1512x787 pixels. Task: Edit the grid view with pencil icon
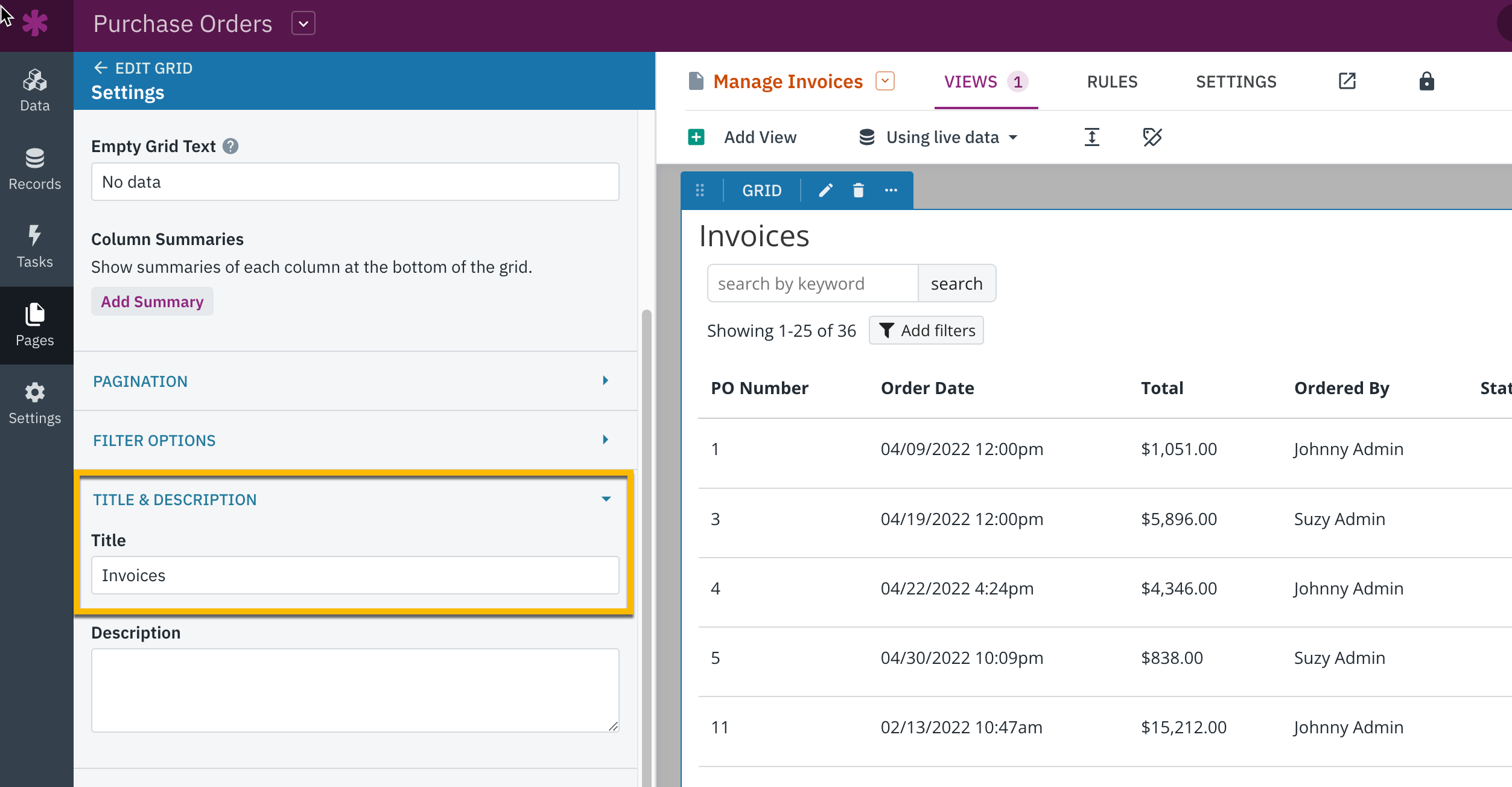pos(826,191)
